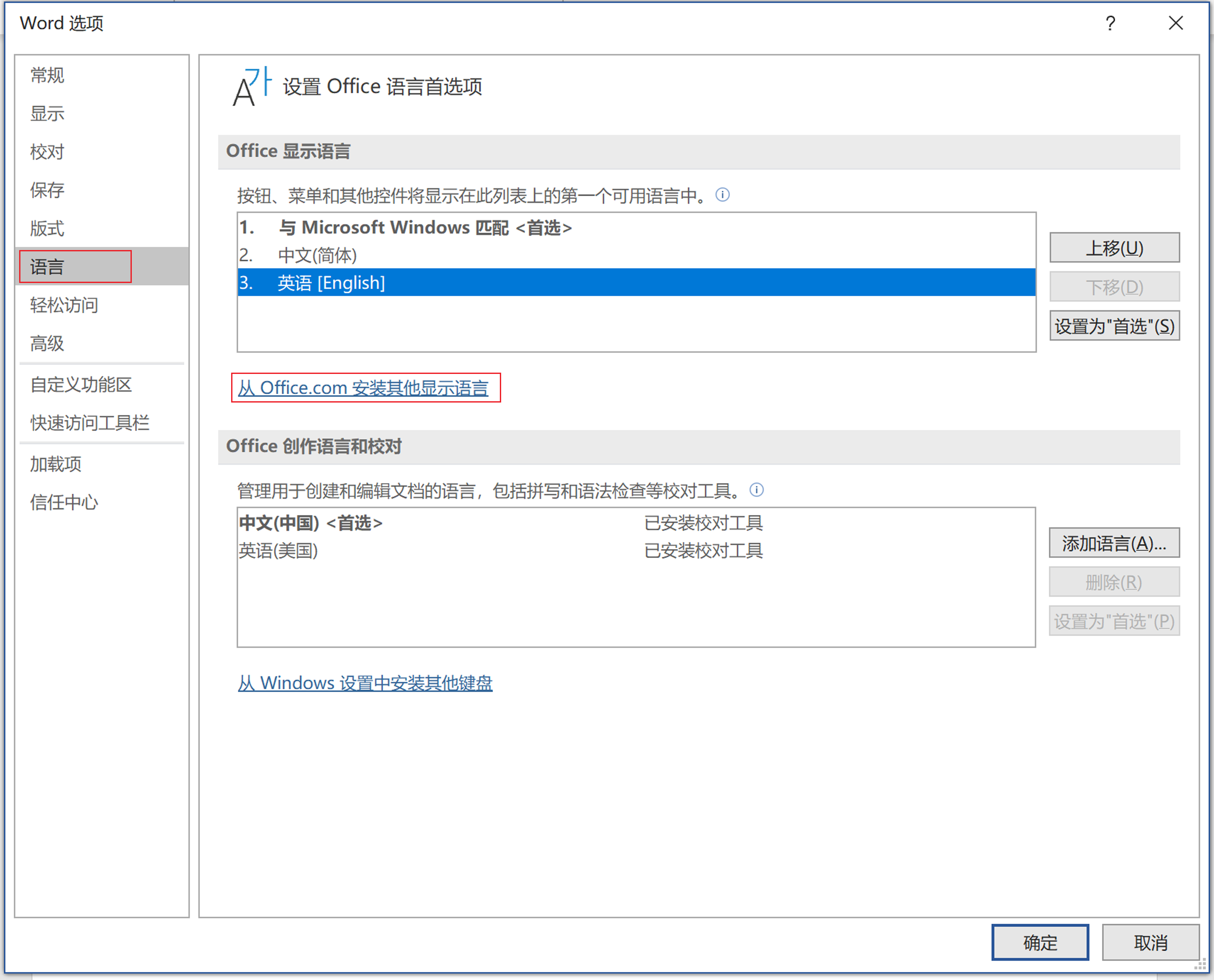This screenshot has height=980, width=1214.
Task: Open the 高级 settings category
Action: pyautogui.click(x=48, y=343)
